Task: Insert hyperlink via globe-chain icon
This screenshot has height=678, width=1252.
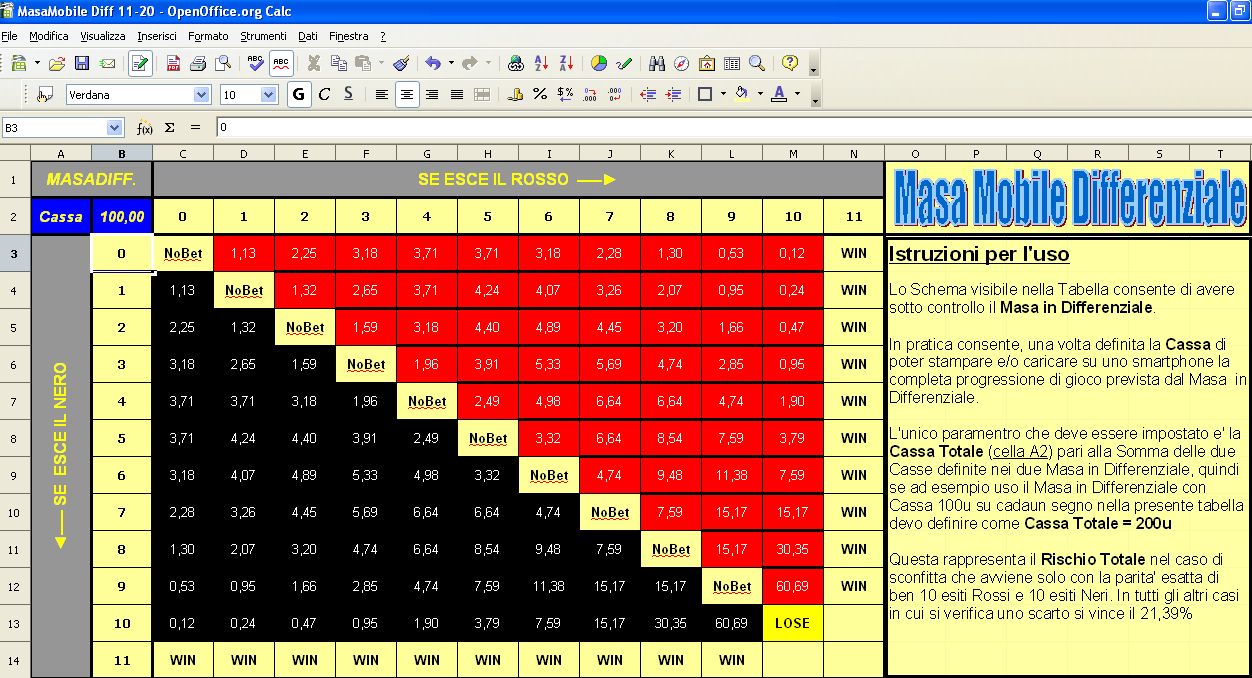Action: pyautogui.click(x=516, y=63)
